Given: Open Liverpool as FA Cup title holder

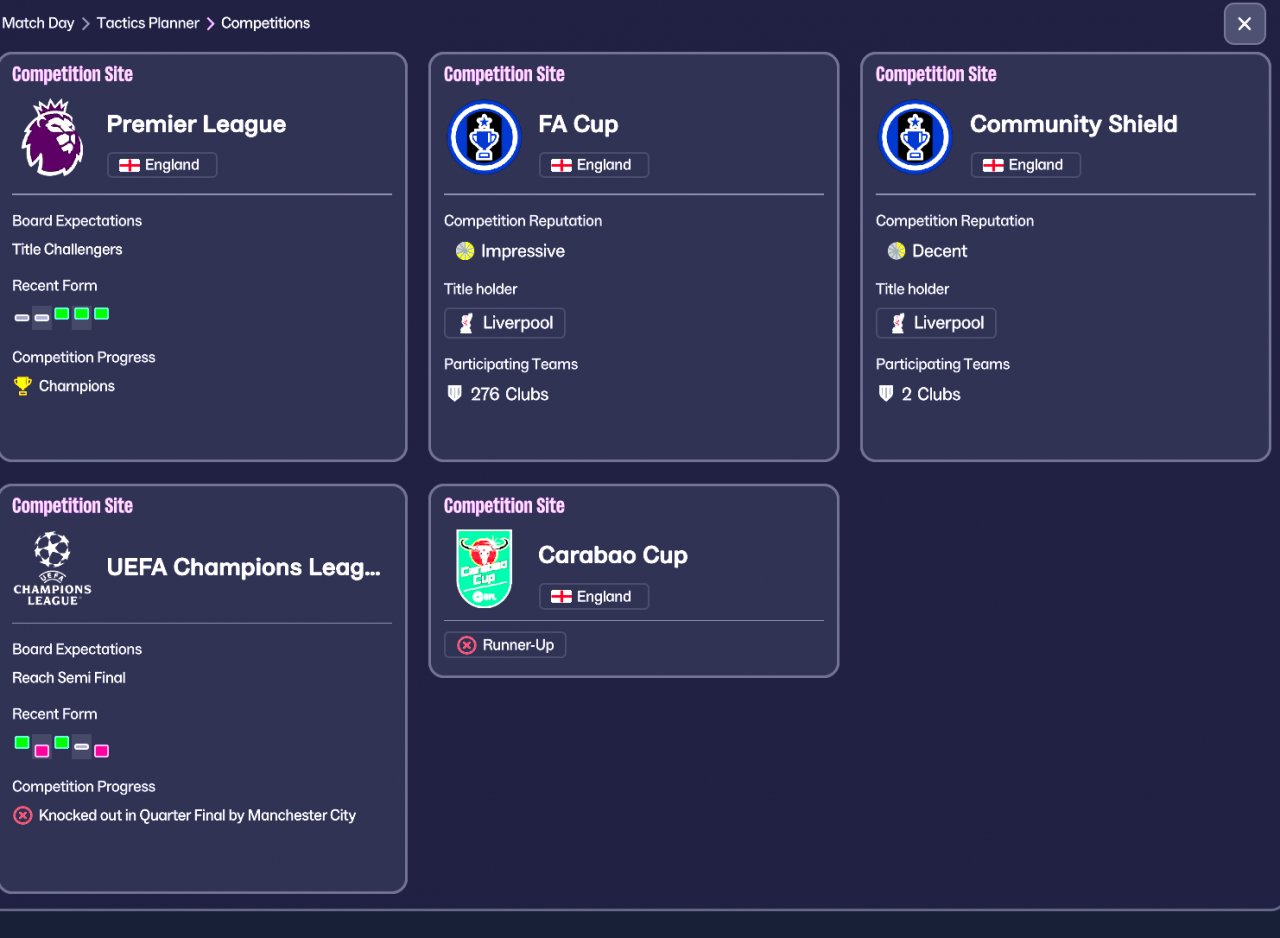Looking at the screenshot, I should coord(505,323).
